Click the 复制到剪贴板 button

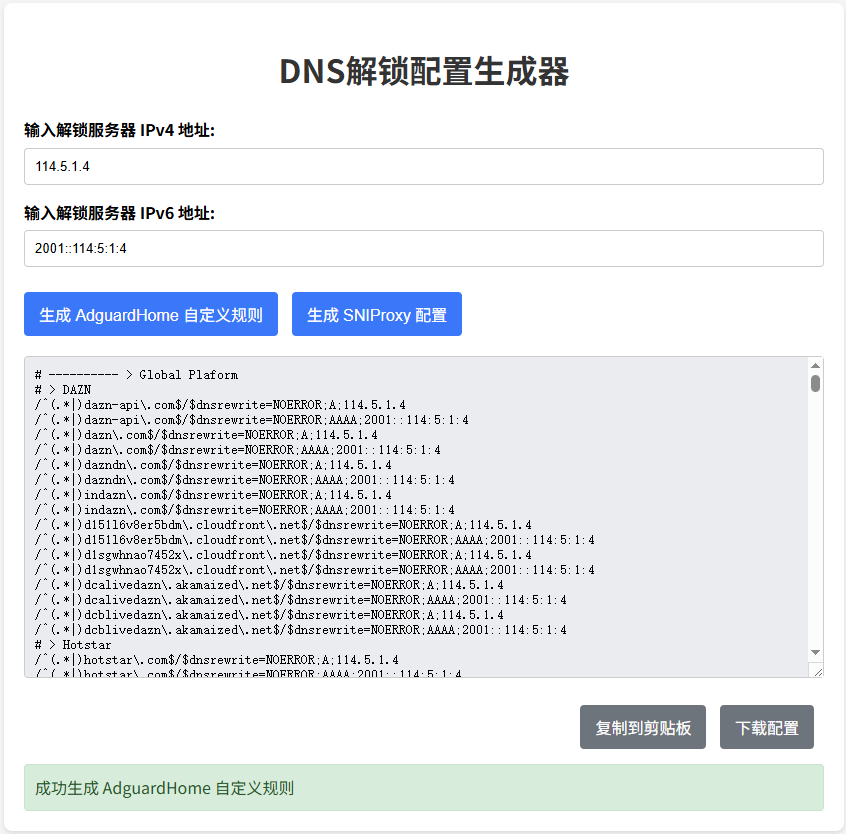click(643, 728)
